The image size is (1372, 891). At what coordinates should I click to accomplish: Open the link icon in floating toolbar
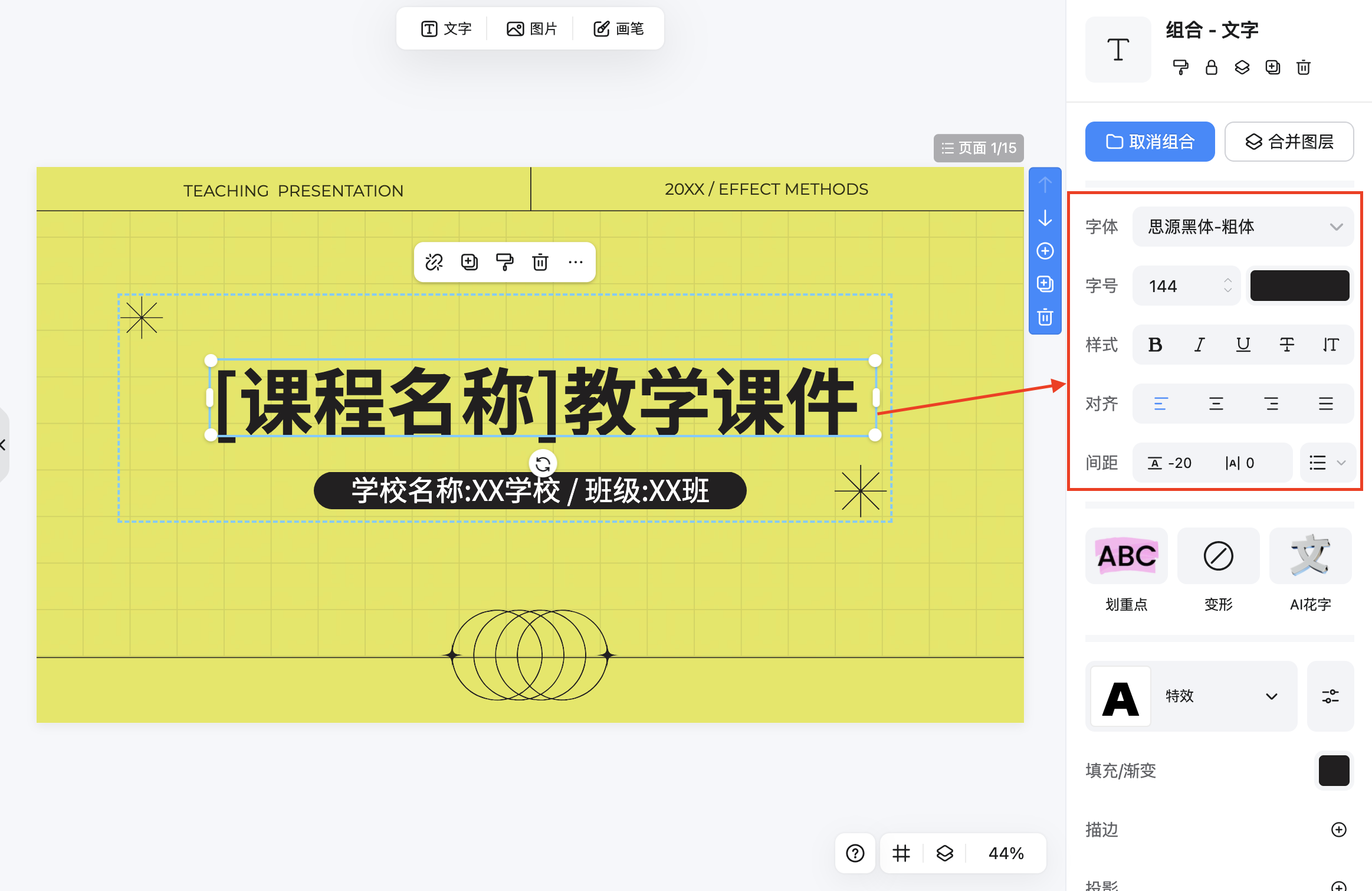(434, 262)
